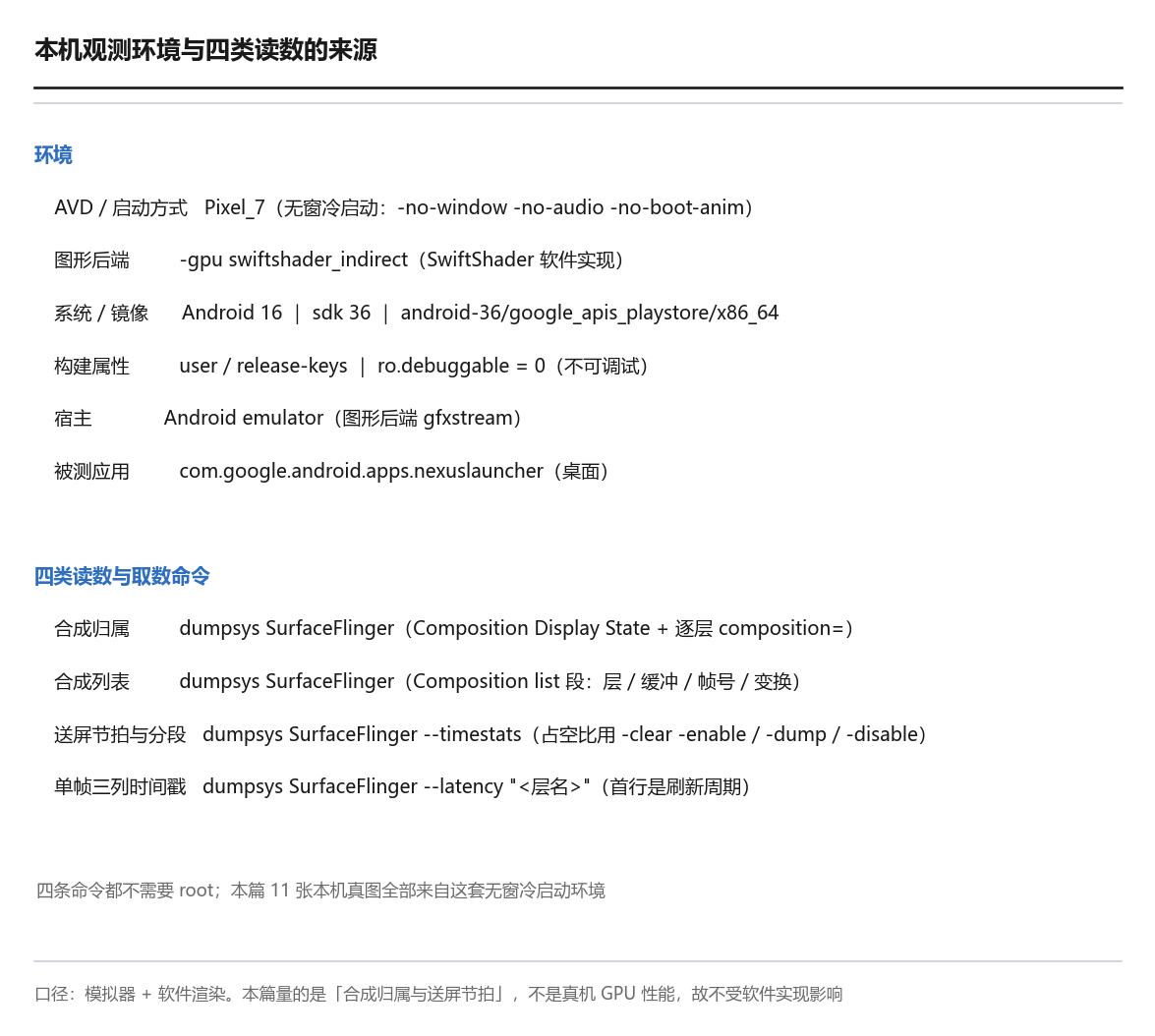Screen dimensions: 1155x1036
Task: Select the label 合成列表
Action: tap(91, 682)
